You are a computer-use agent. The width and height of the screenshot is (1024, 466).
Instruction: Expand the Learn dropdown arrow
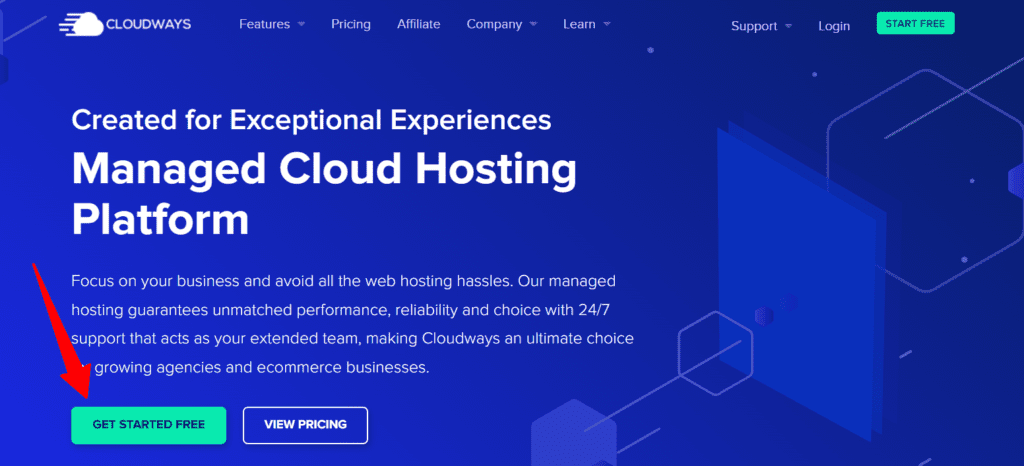click(607, 25)
